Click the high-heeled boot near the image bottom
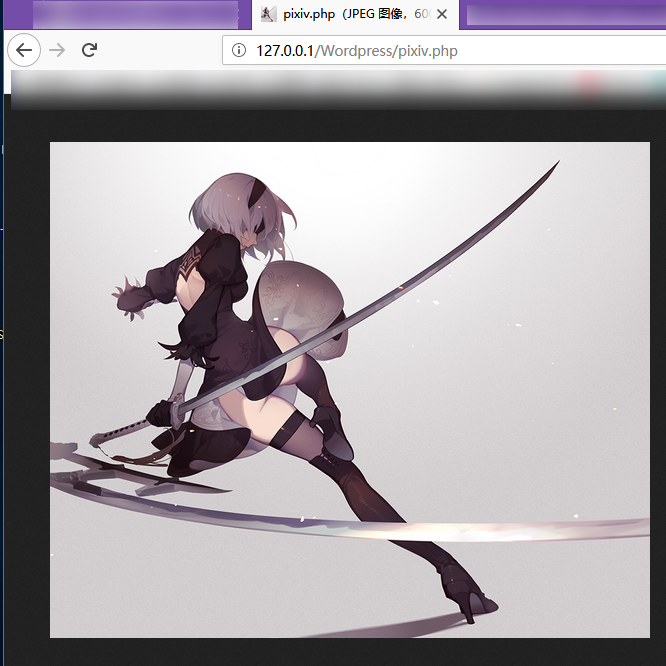 pyautogui.click(x=470, y=600)
